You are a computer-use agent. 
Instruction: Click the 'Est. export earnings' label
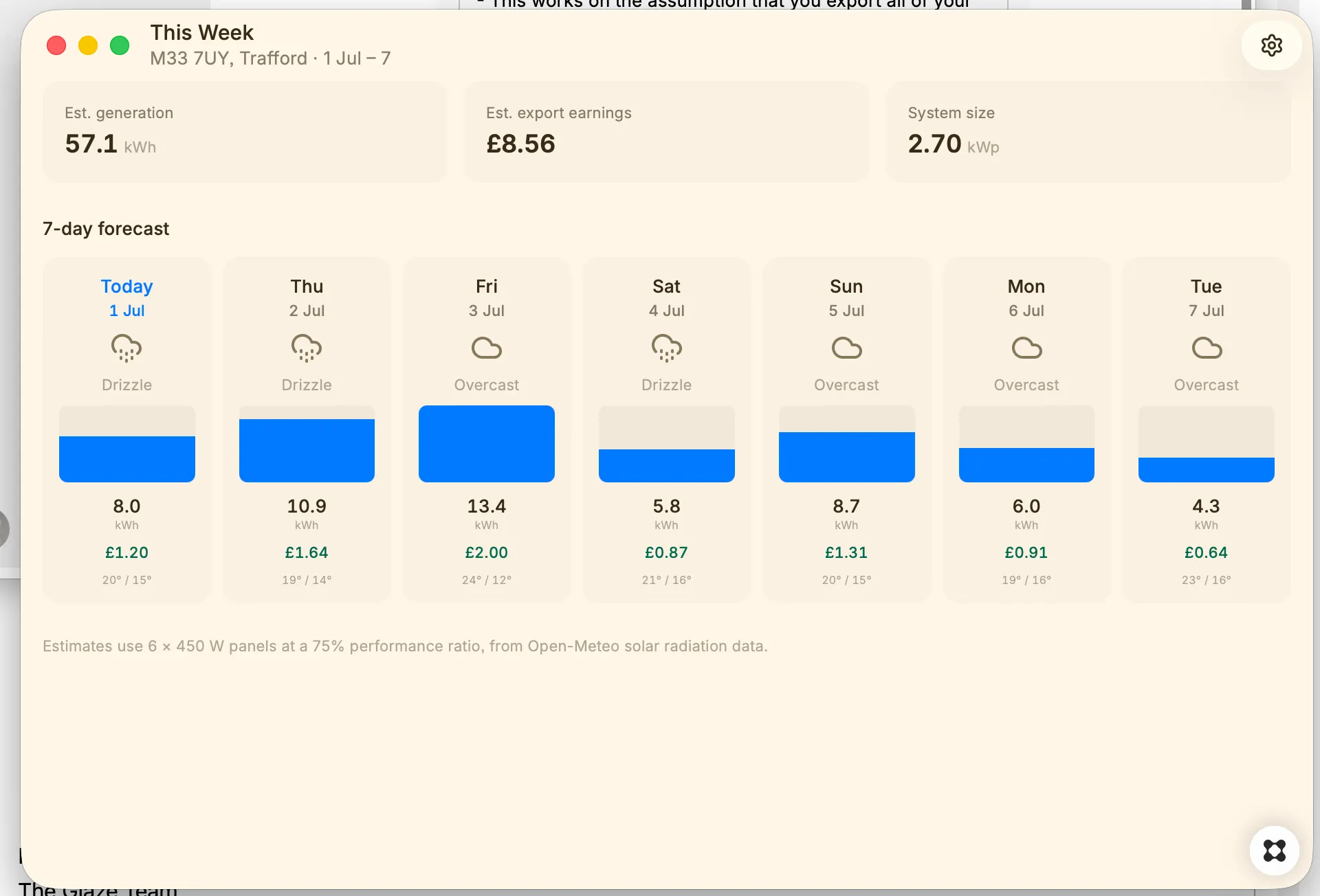coord(559,113)
